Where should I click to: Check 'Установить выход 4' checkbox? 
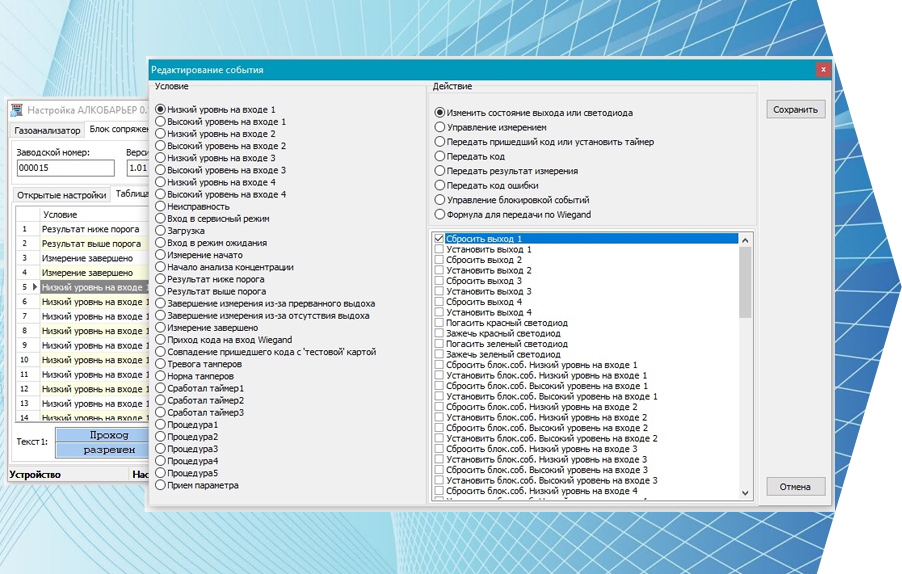439,312
